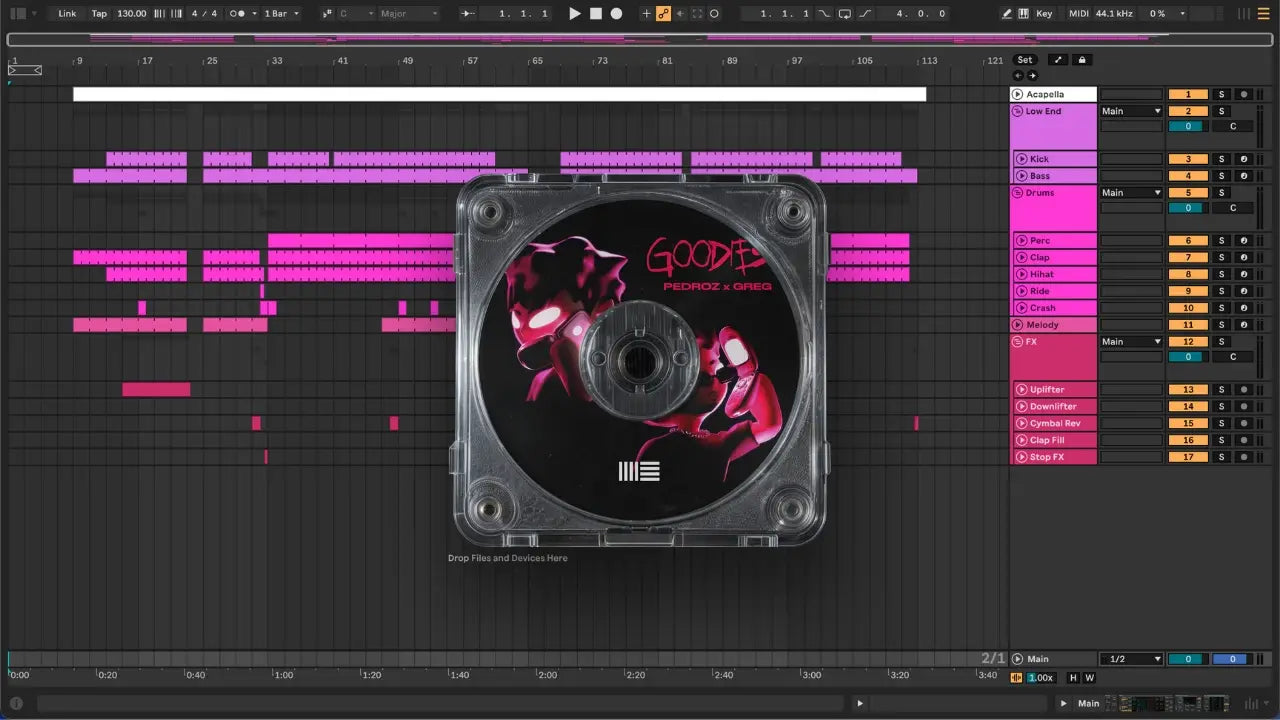
Task: Click the Link button
Action: [x=67, y=14]
